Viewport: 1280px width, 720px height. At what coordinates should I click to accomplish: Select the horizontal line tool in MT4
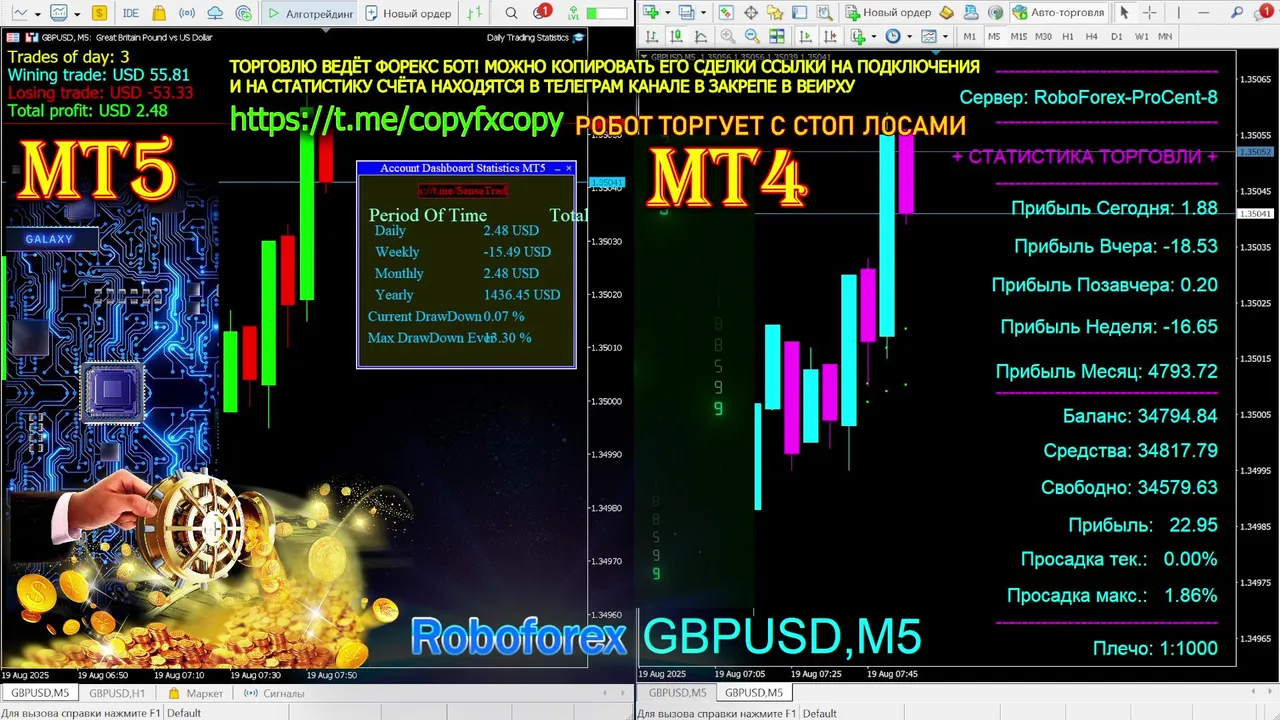(1203, 13)
